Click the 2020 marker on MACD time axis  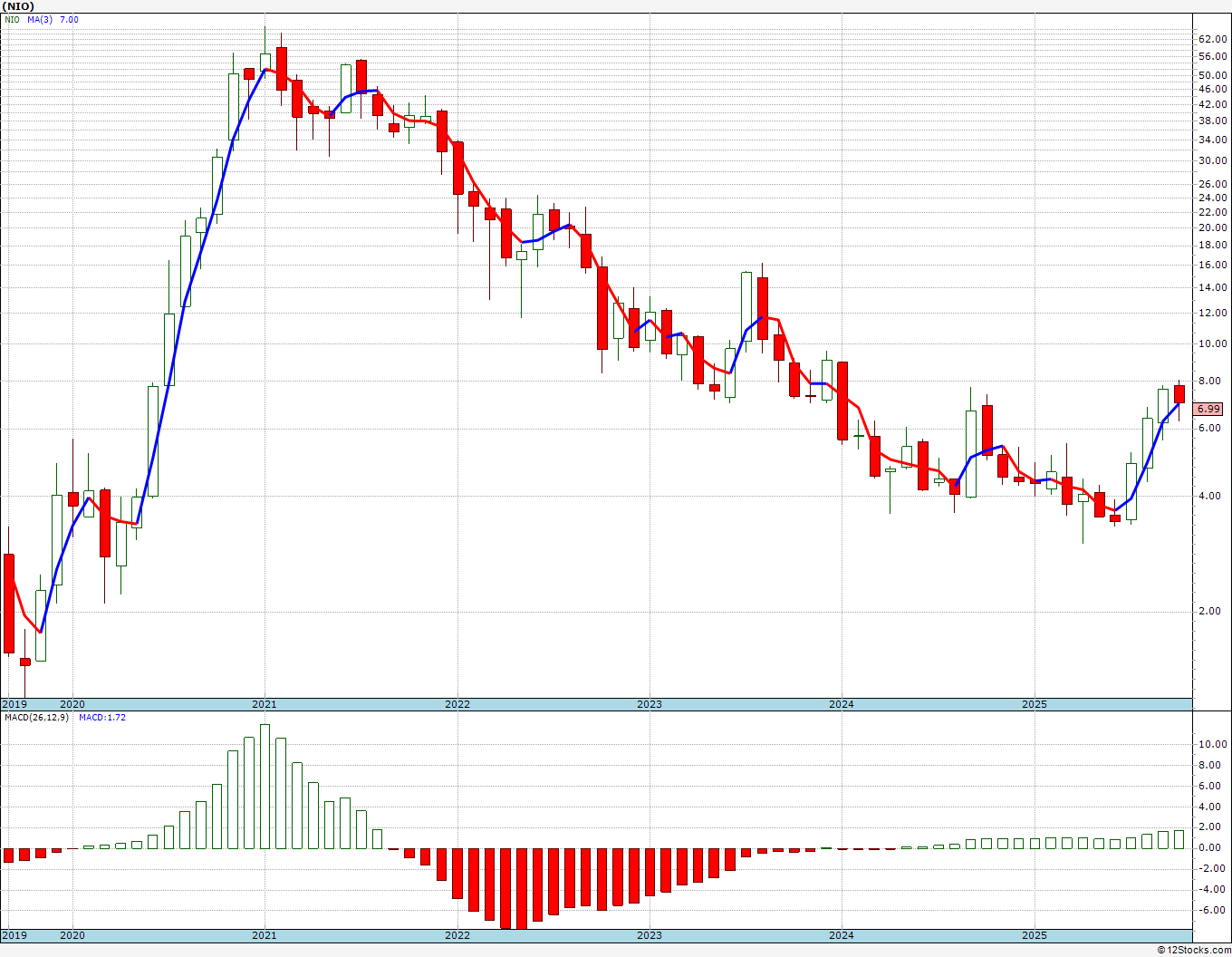coord(72,935)
